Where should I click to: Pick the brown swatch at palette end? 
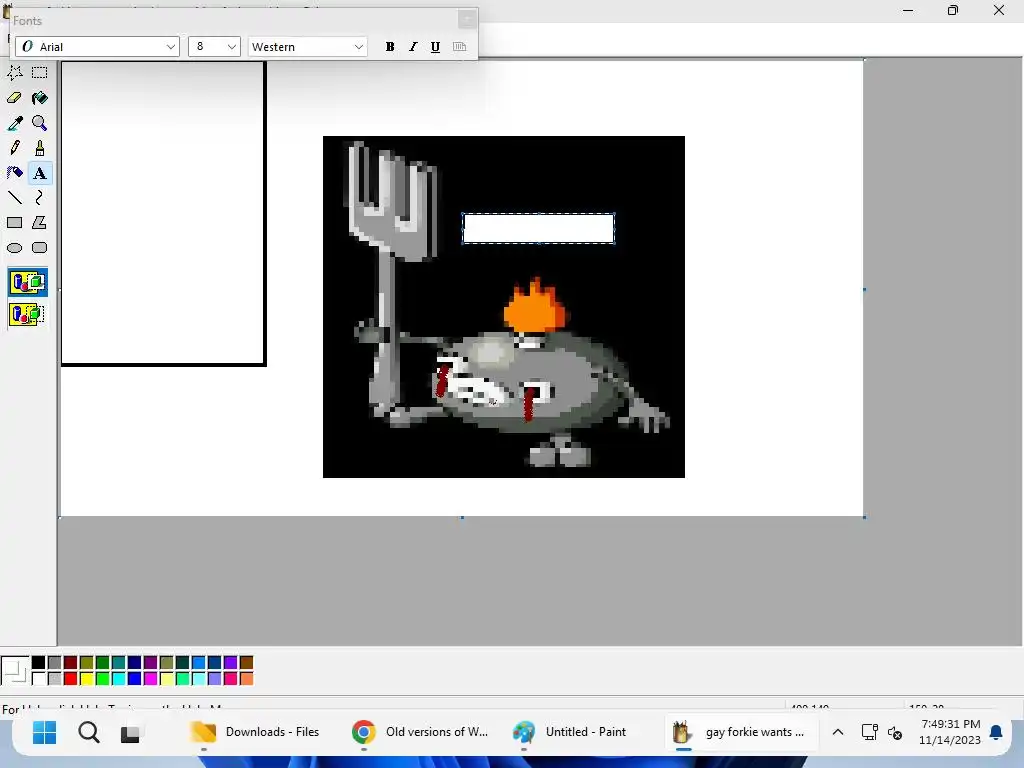(x=246, y=663)
